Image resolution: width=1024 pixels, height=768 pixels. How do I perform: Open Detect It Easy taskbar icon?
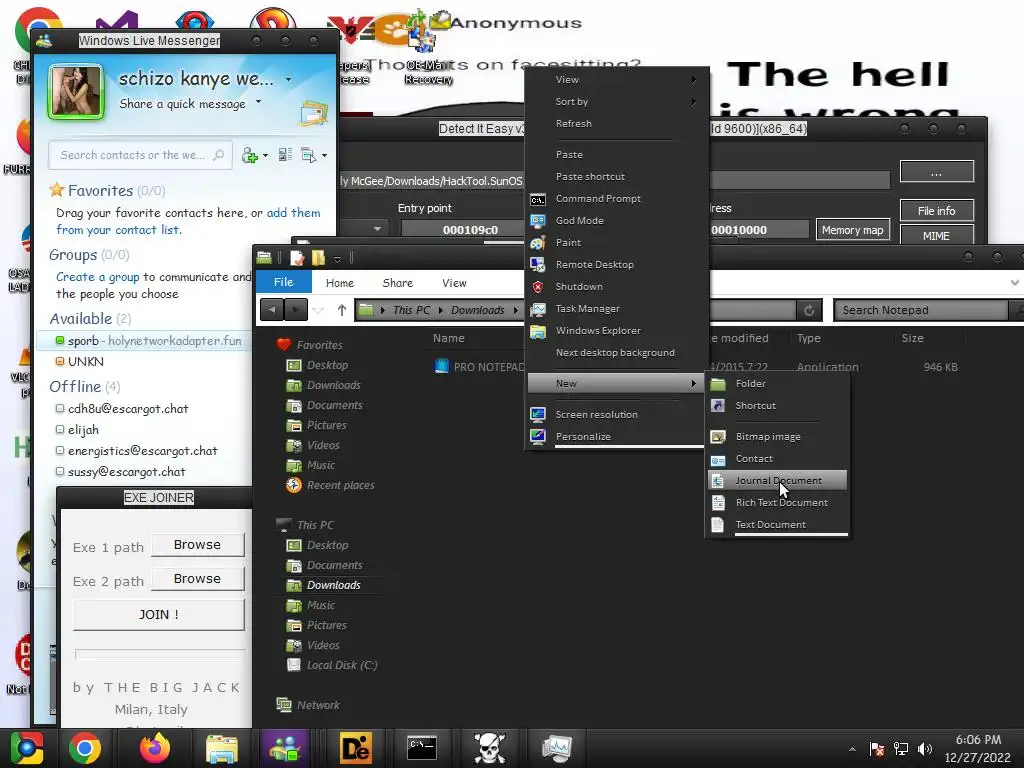(x=355, y=748)
